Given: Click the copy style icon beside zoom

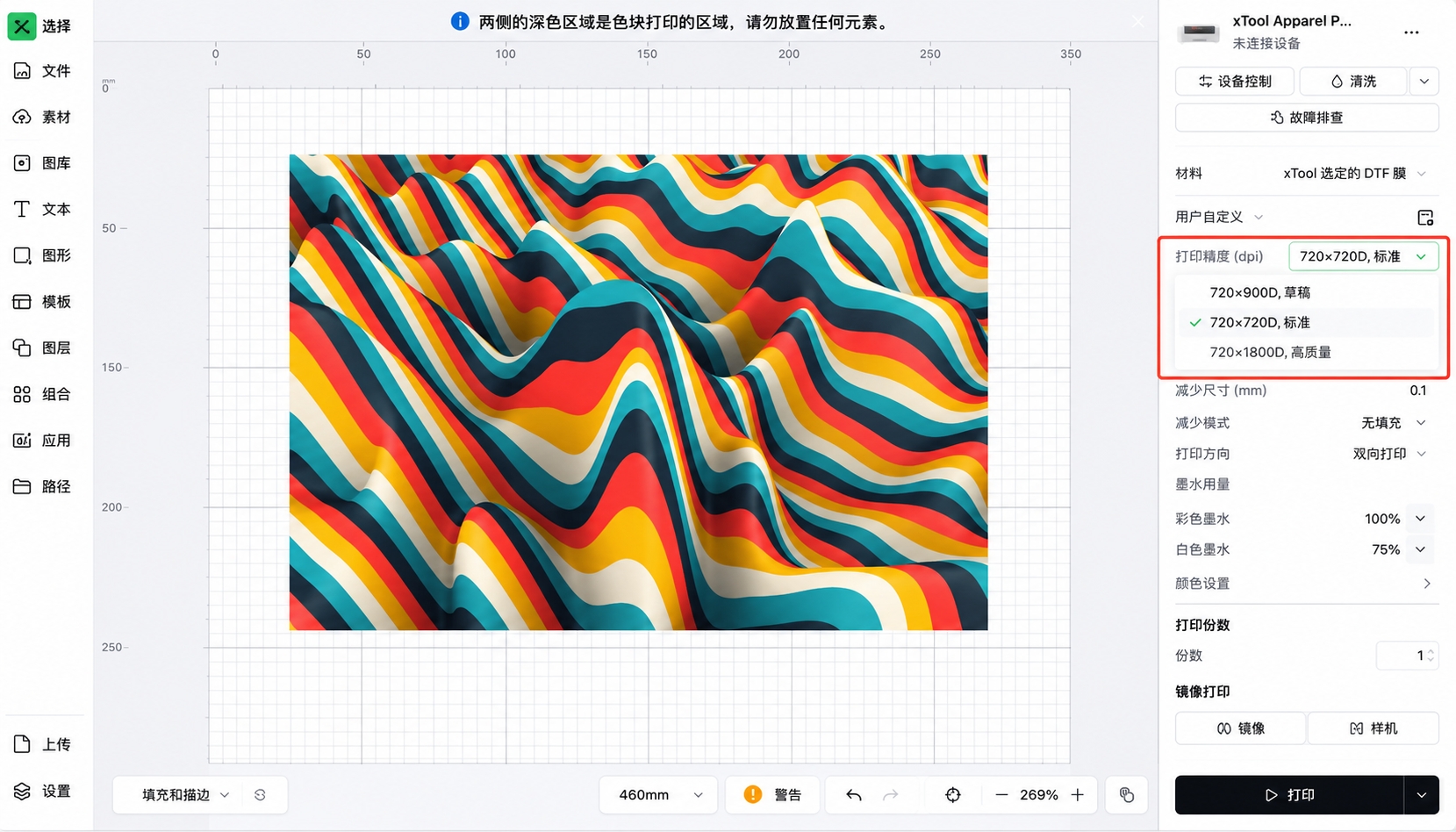Looking at the screenshot, I should click(x=1127, y=794).
